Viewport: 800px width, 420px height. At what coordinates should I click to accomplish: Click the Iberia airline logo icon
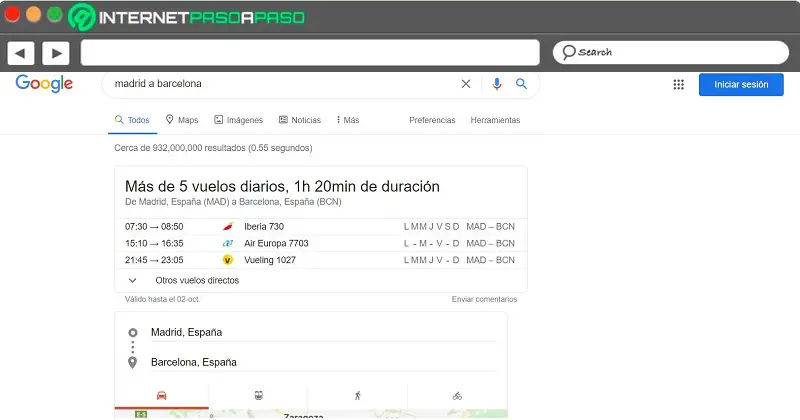228,227
